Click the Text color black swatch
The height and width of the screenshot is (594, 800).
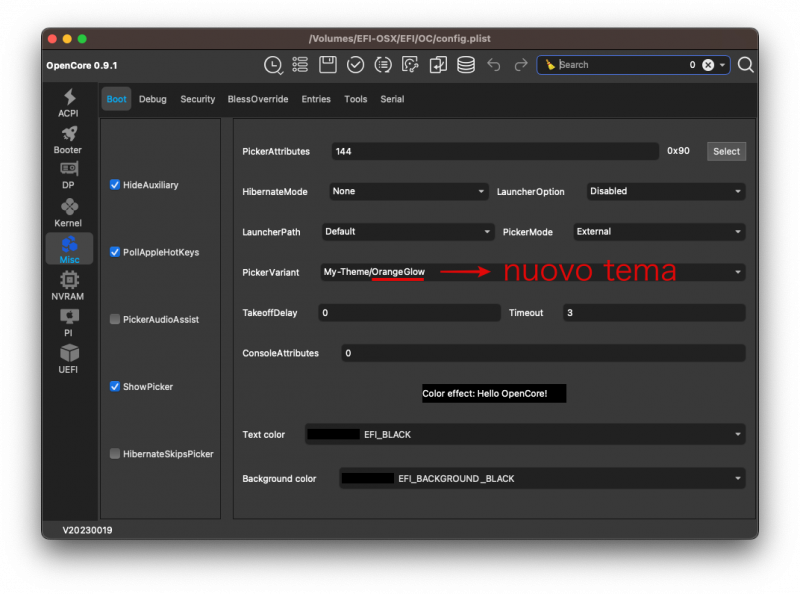click(333, 435)
